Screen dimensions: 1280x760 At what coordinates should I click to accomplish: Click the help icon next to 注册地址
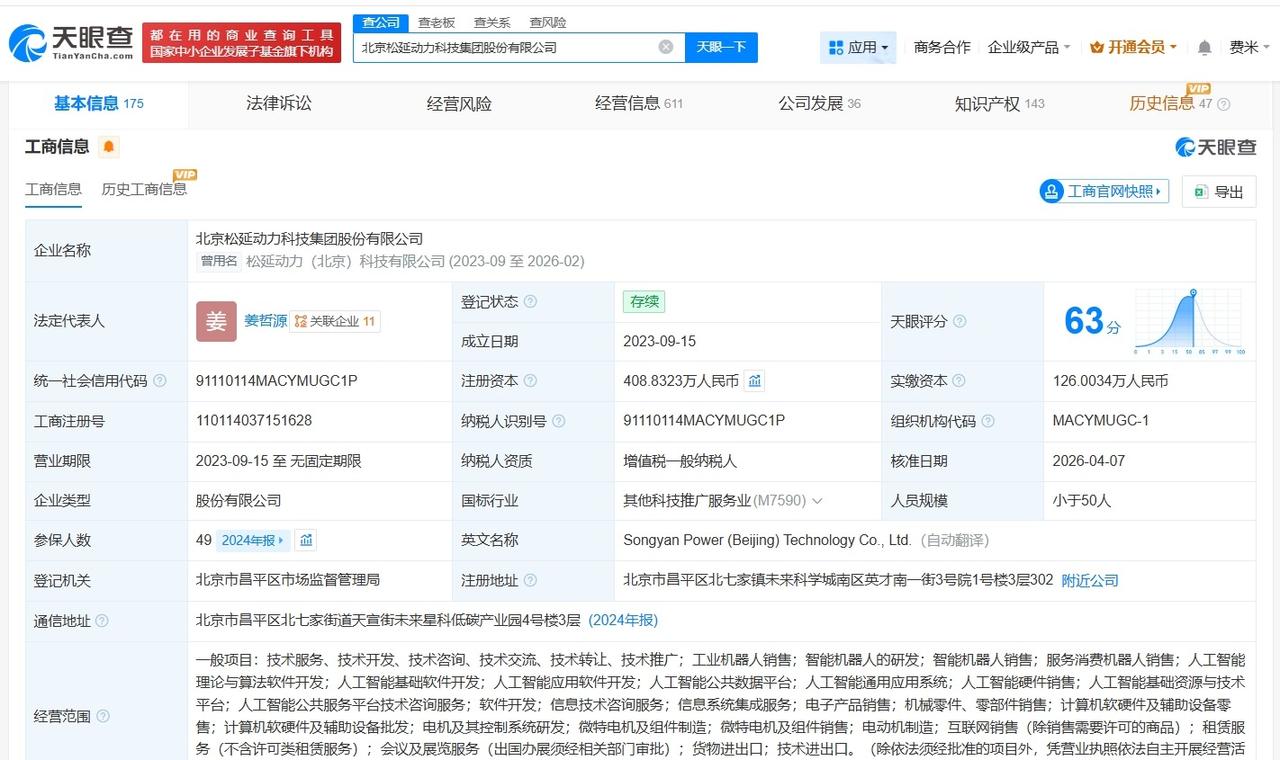pyautogui.click(x=530, y=580)
